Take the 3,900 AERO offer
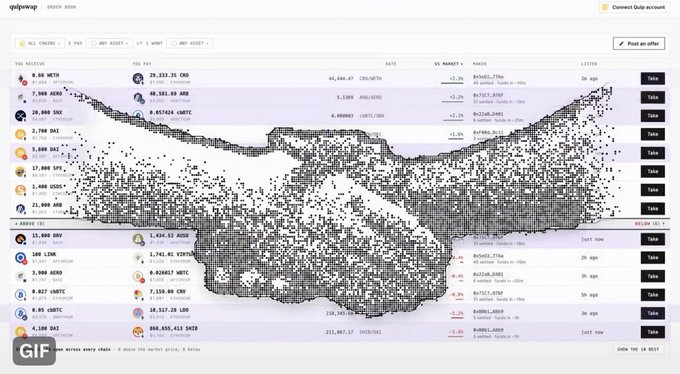The height and width of the screenshot is (374, 680). (653, 276)
